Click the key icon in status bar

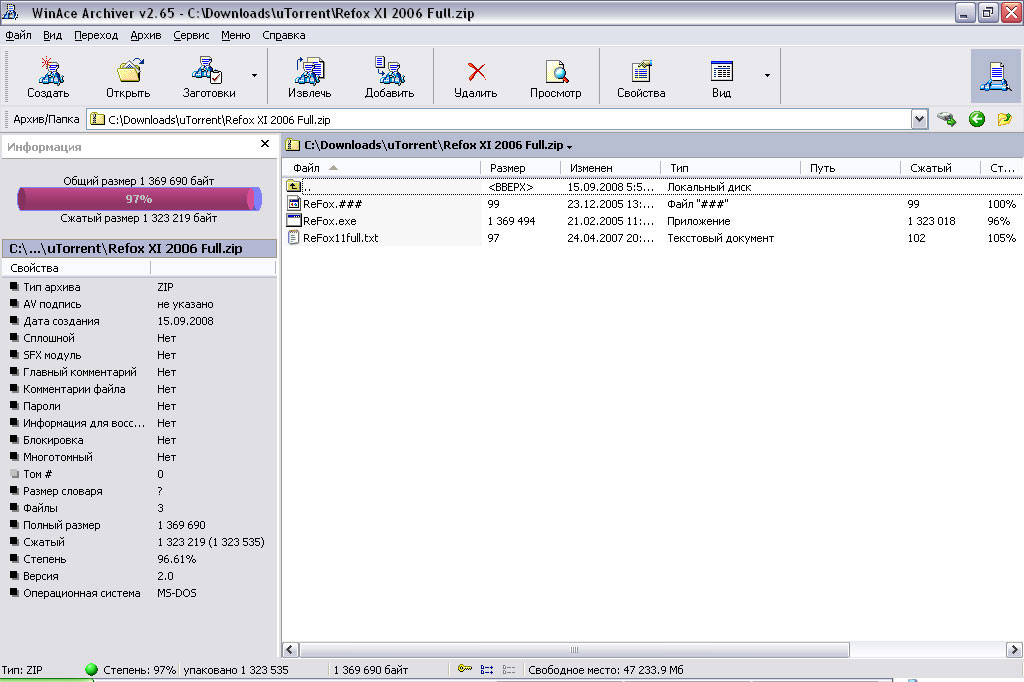pos(464,669)
